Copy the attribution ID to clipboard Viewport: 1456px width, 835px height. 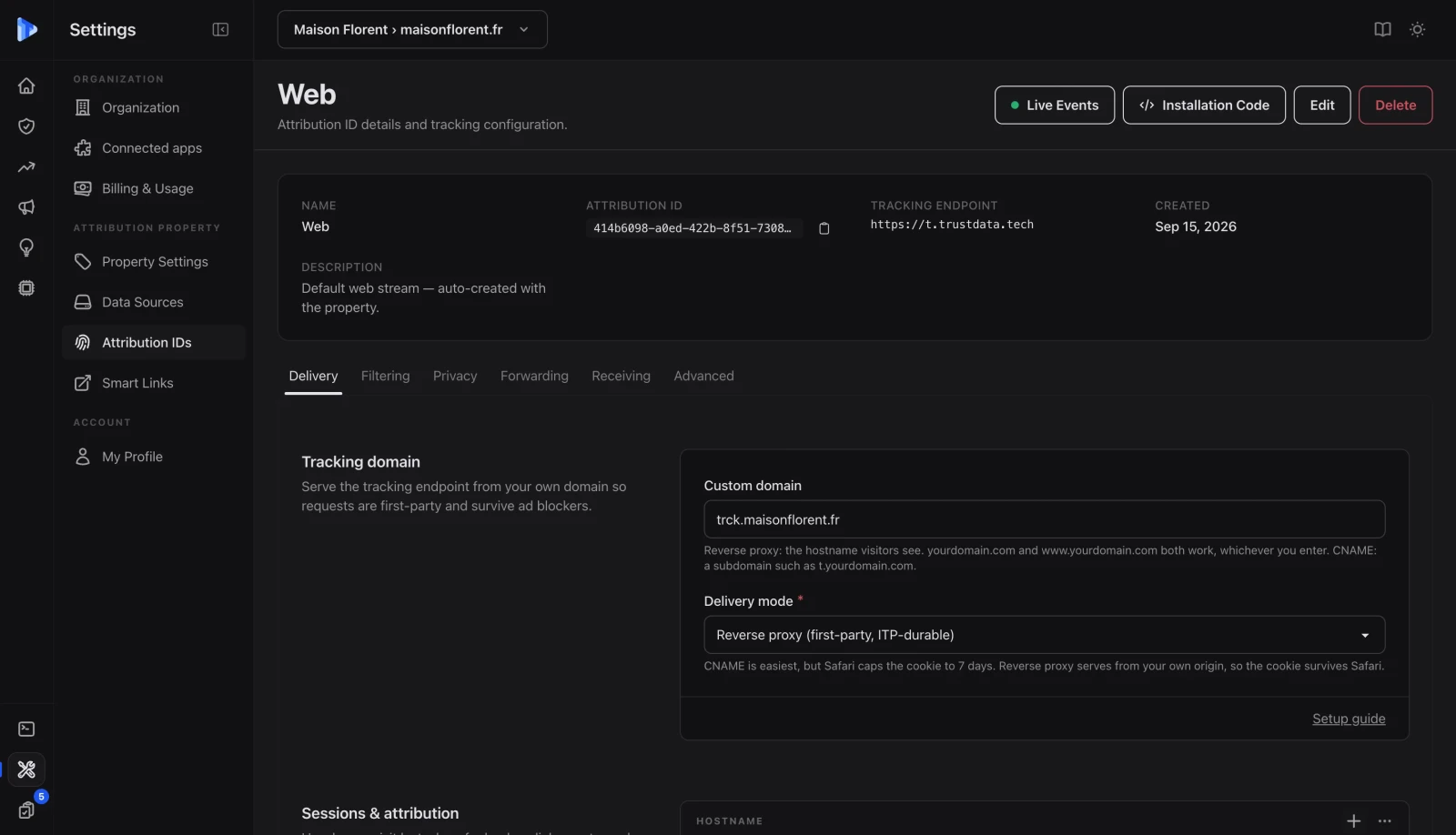coord(824,228)
